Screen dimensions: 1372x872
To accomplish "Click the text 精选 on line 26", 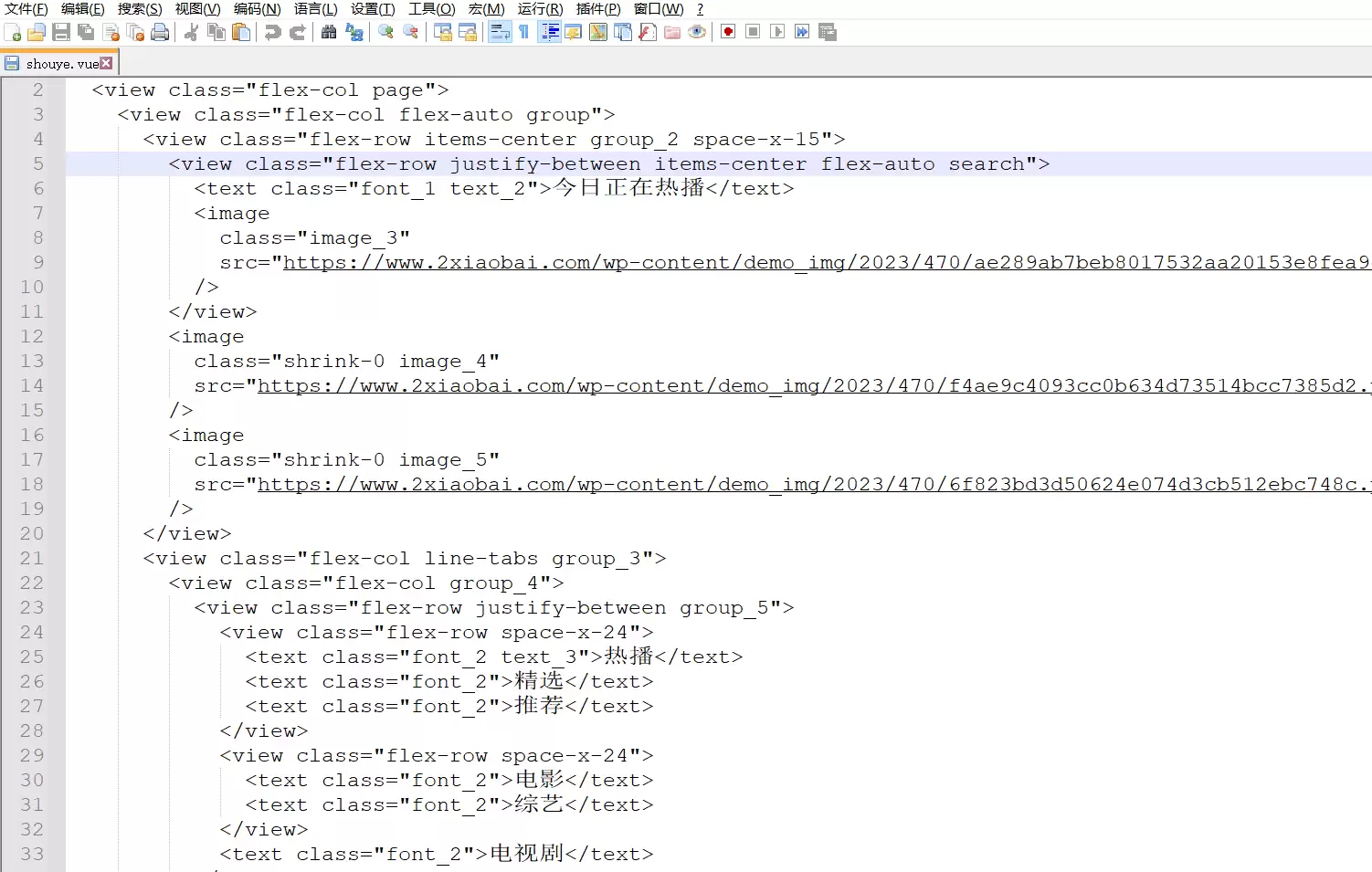I will [x=540, y=680].
